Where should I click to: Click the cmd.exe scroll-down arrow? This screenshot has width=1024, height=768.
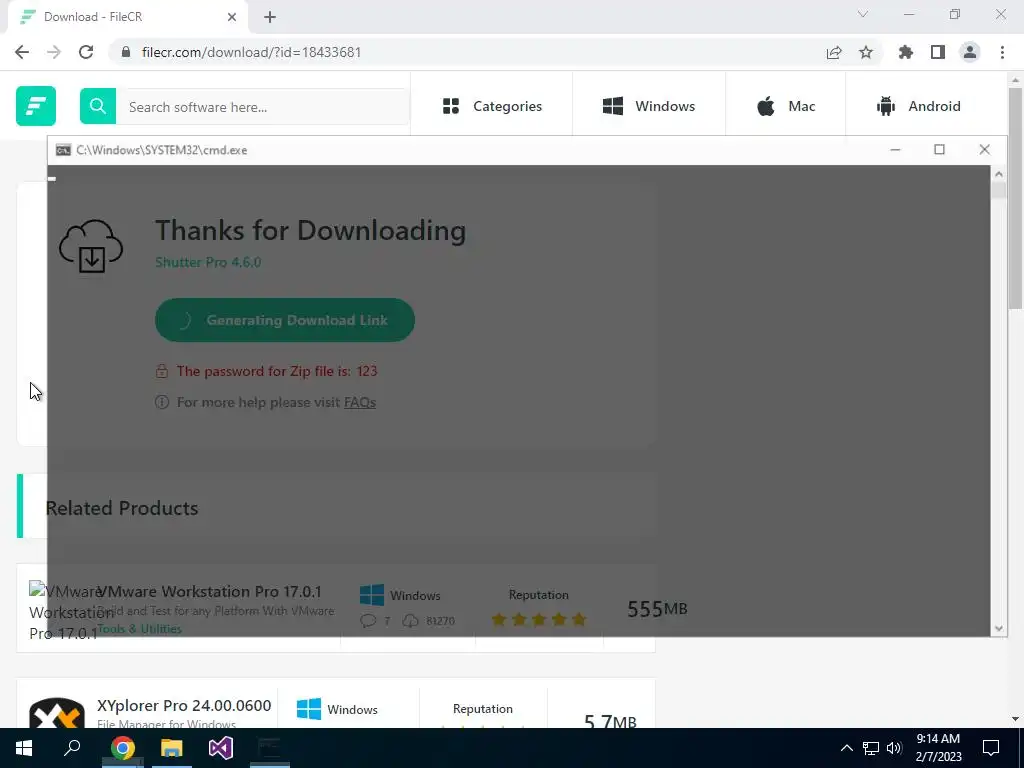[x=999, y=628]
